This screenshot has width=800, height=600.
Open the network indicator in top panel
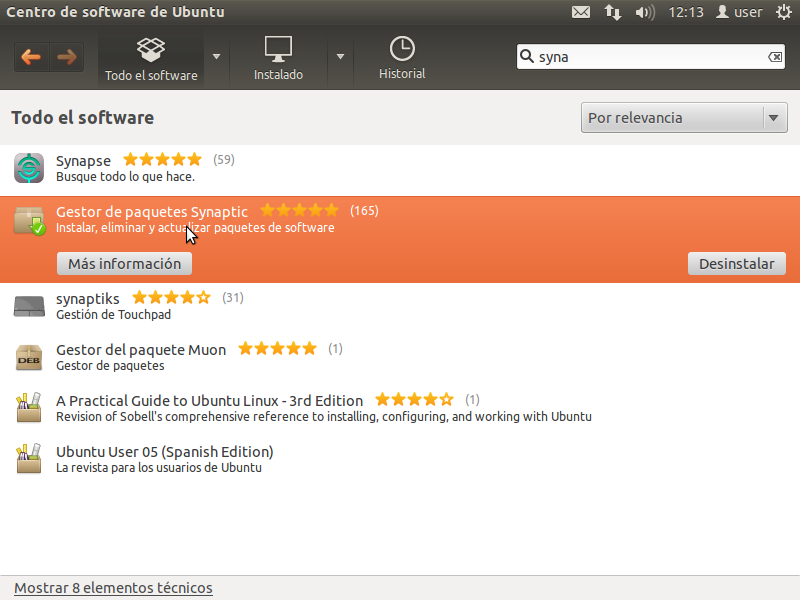click(x=613, y=12)
